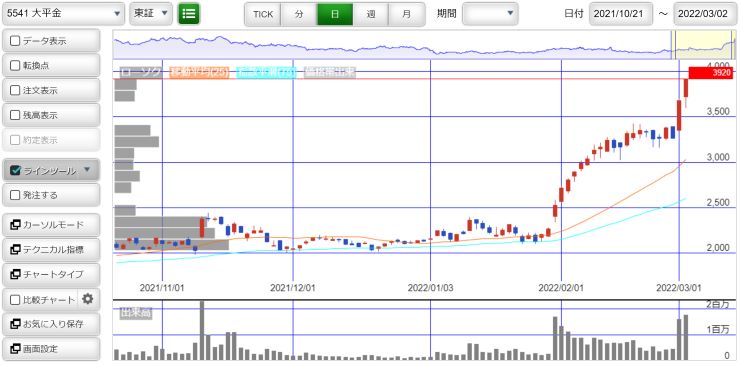Open the 期間 period dropdown
This screenshot has width=740, height=366.
click(x=490, y=14)
